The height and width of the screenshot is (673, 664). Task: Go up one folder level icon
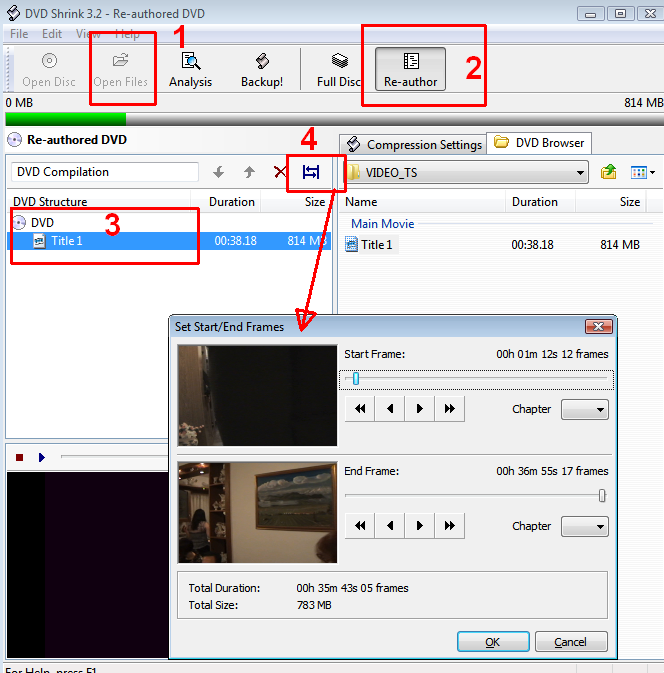coord(608,173)
